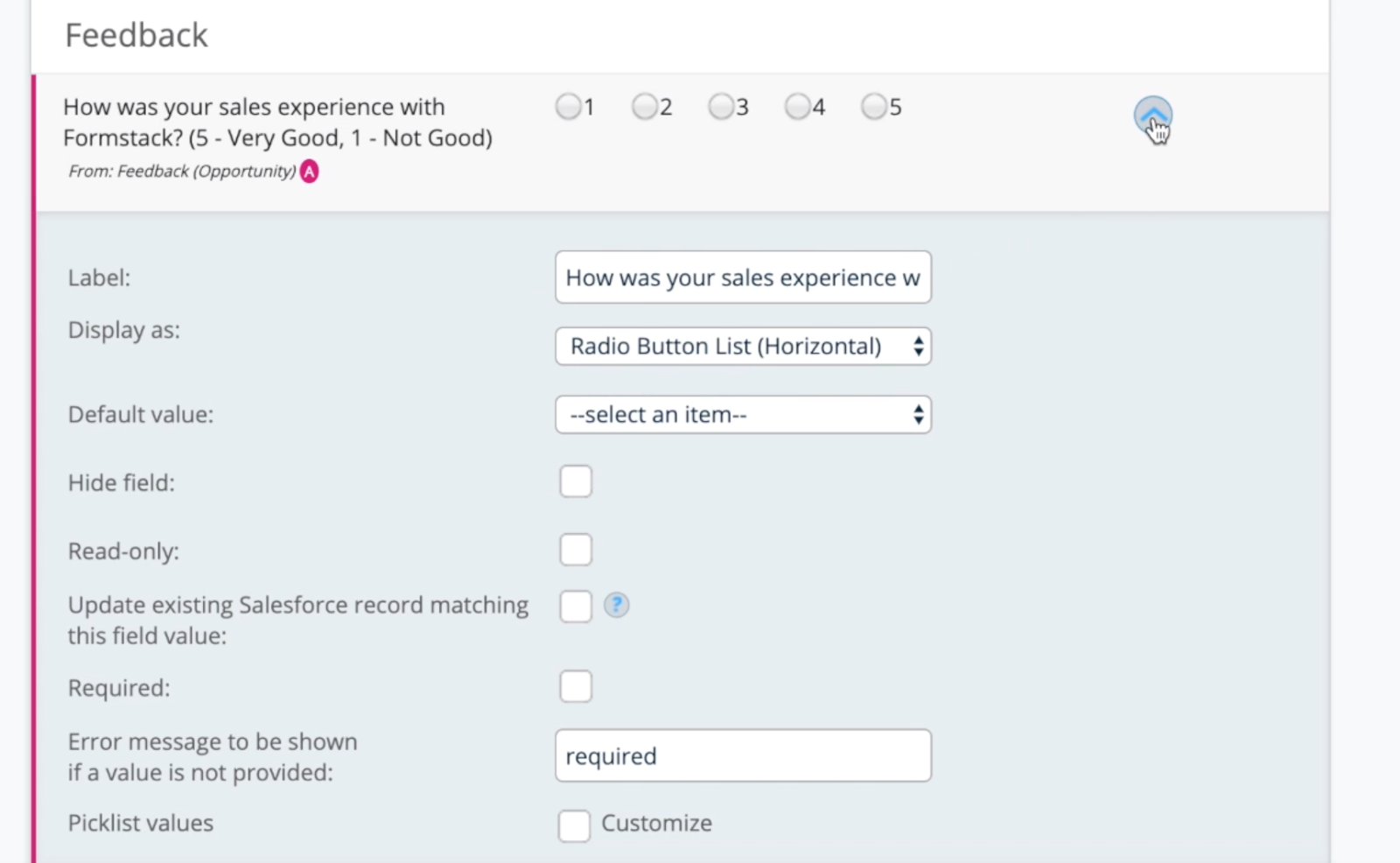Click the sales experience question text
Viewport: 1400px width, 863px height.
pos(277,123)
